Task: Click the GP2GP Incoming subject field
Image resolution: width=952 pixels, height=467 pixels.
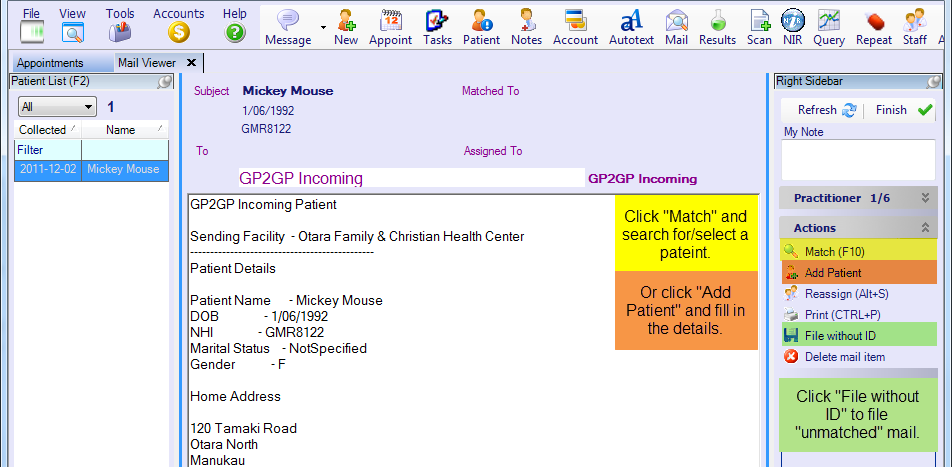Action: pyautogui.click(x=412, y=178)
